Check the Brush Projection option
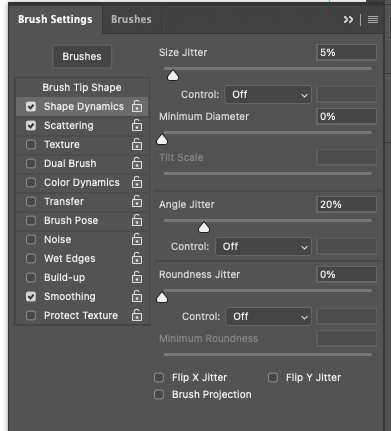This screenshot has width=391, height=431. pos(159,395)
